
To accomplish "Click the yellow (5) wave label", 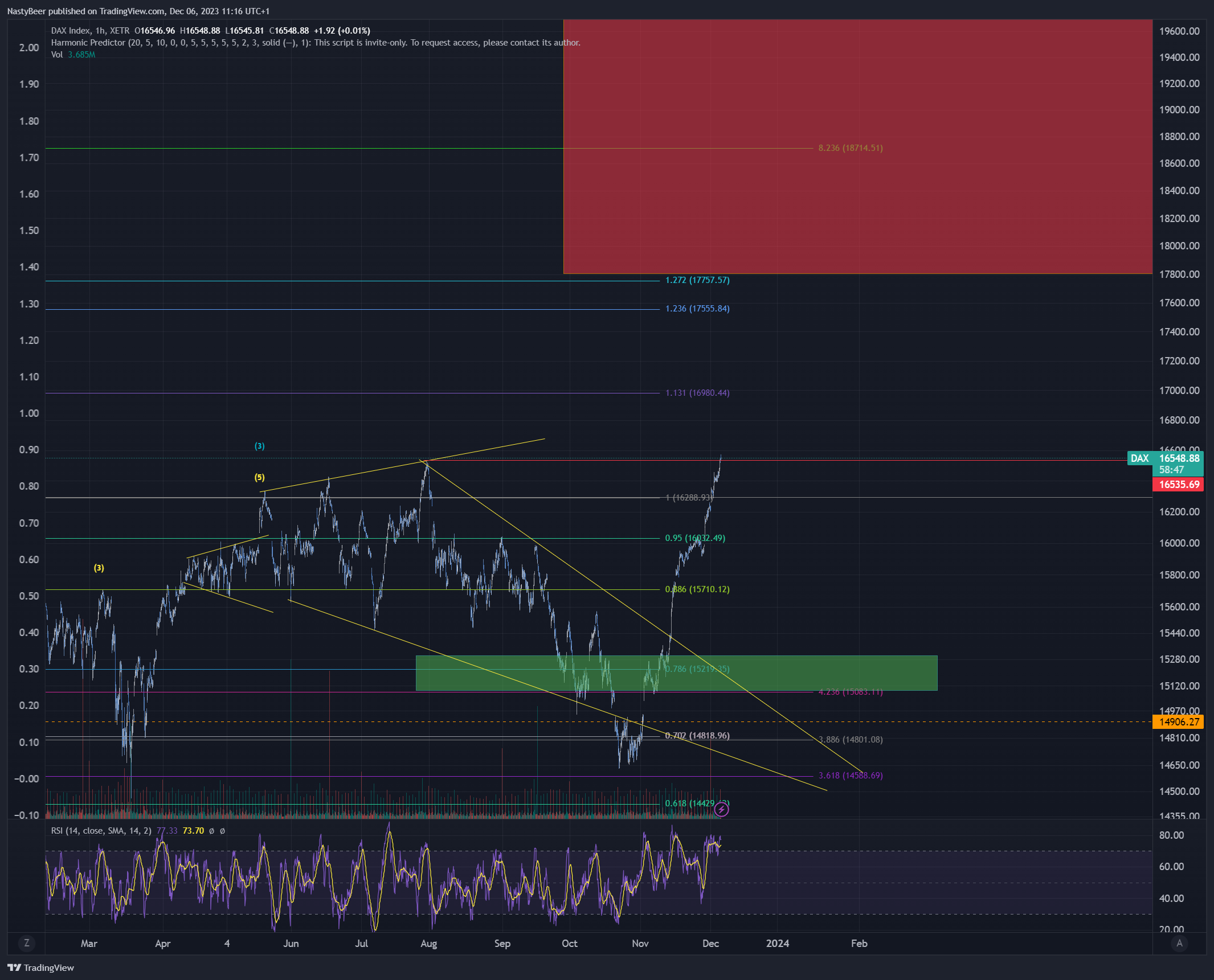I will point(259,477).
